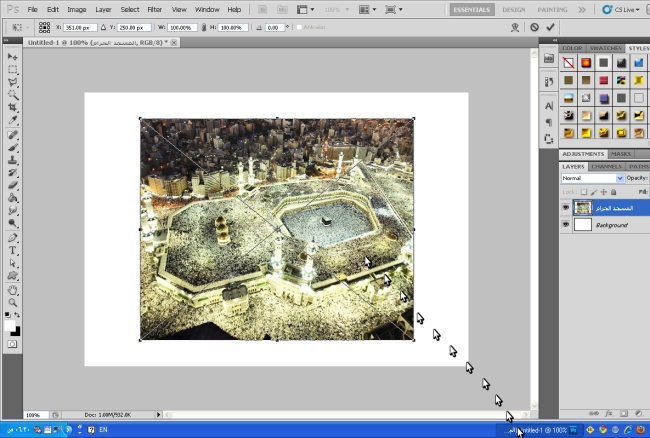Select the Type tool

(x=12, y=250)
